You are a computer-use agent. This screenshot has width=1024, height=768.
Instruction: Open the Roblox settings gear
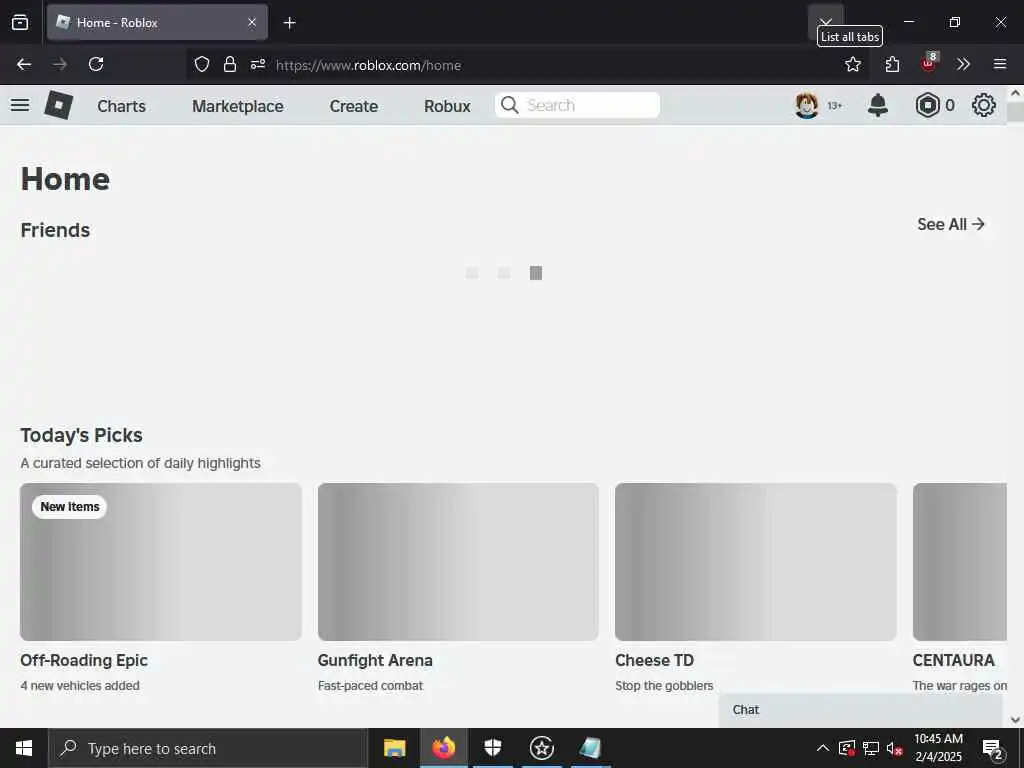pyautogui.click(x=984, y=105)
